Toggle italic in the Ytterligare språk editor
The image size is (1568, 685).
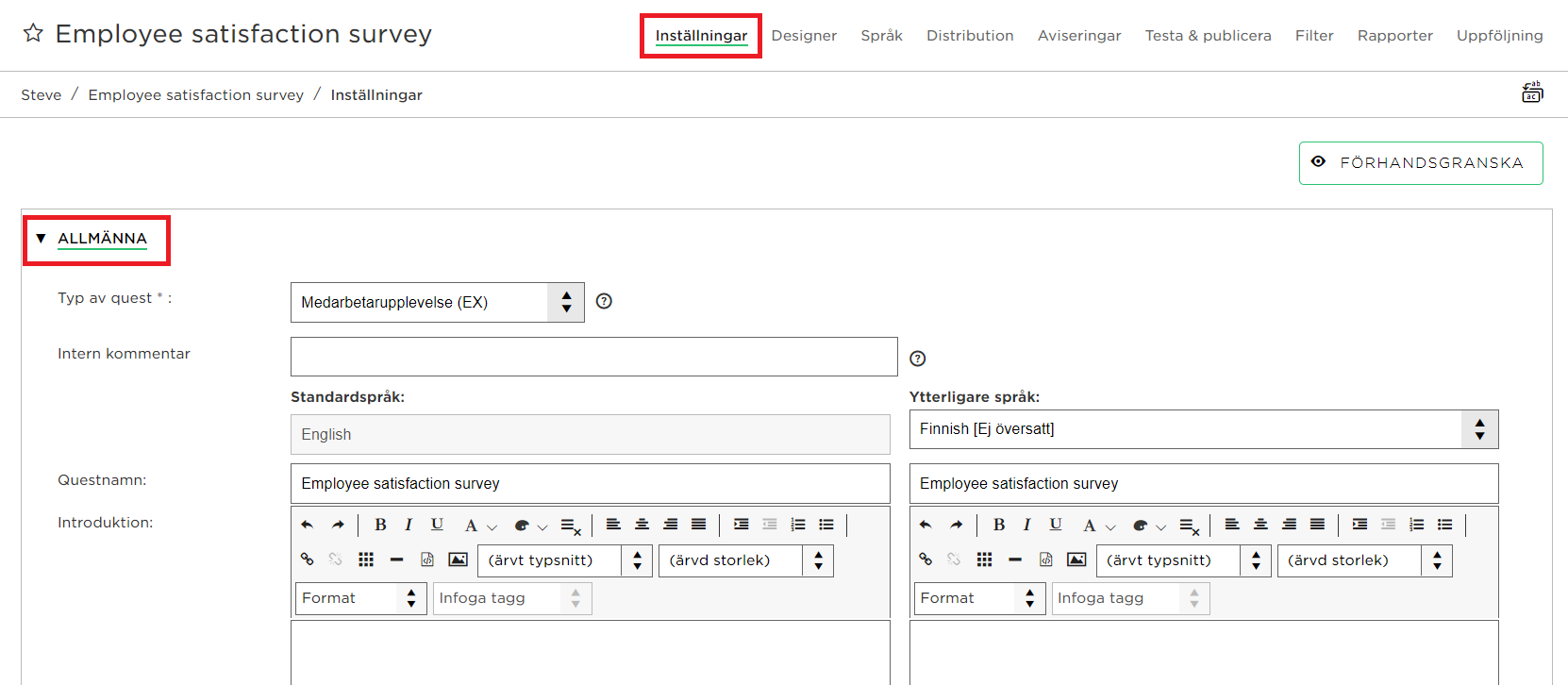[1027, 525]
